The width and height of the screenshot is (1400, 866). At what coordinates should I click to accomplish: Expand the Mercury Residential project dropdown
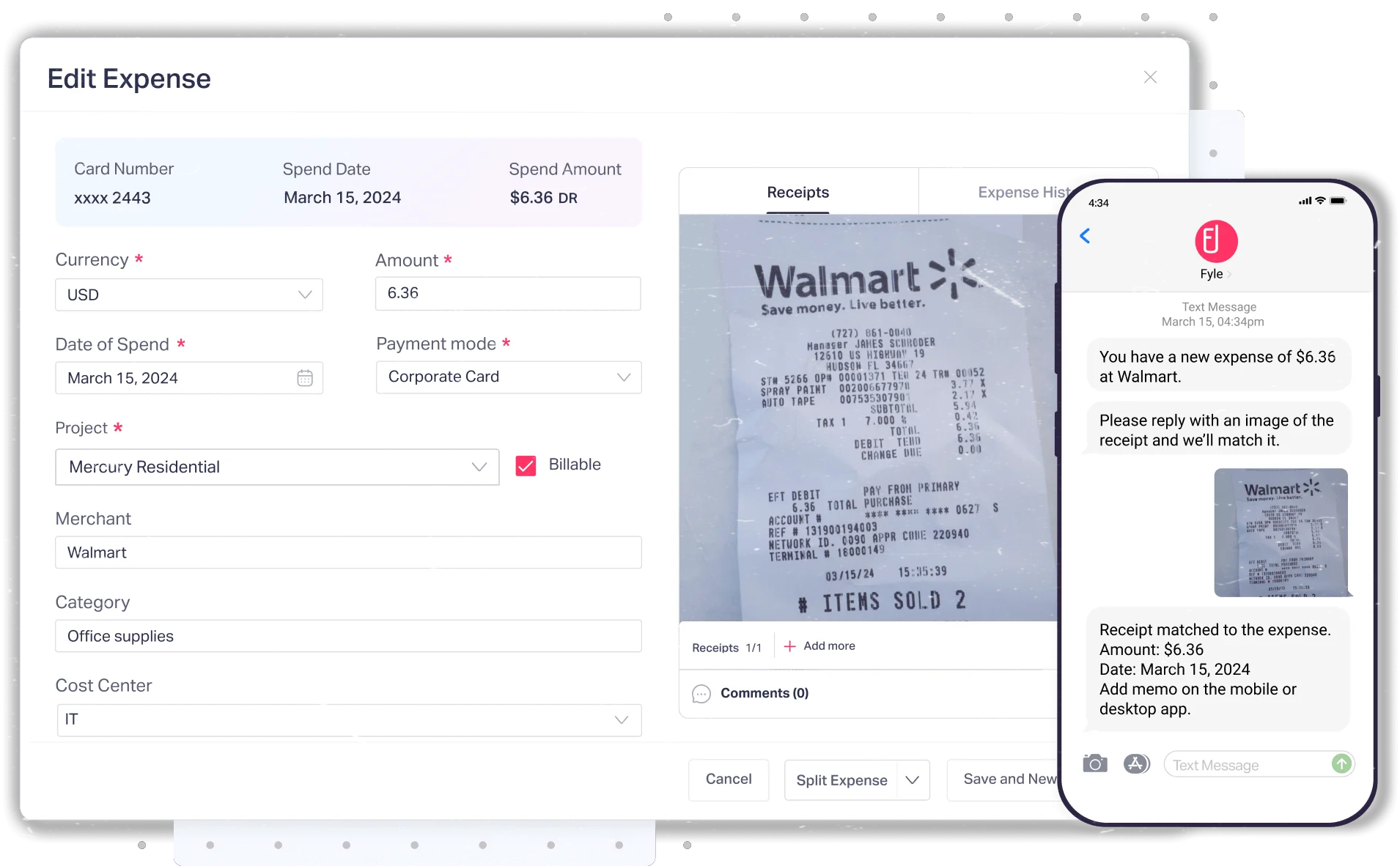click(277, 467)
